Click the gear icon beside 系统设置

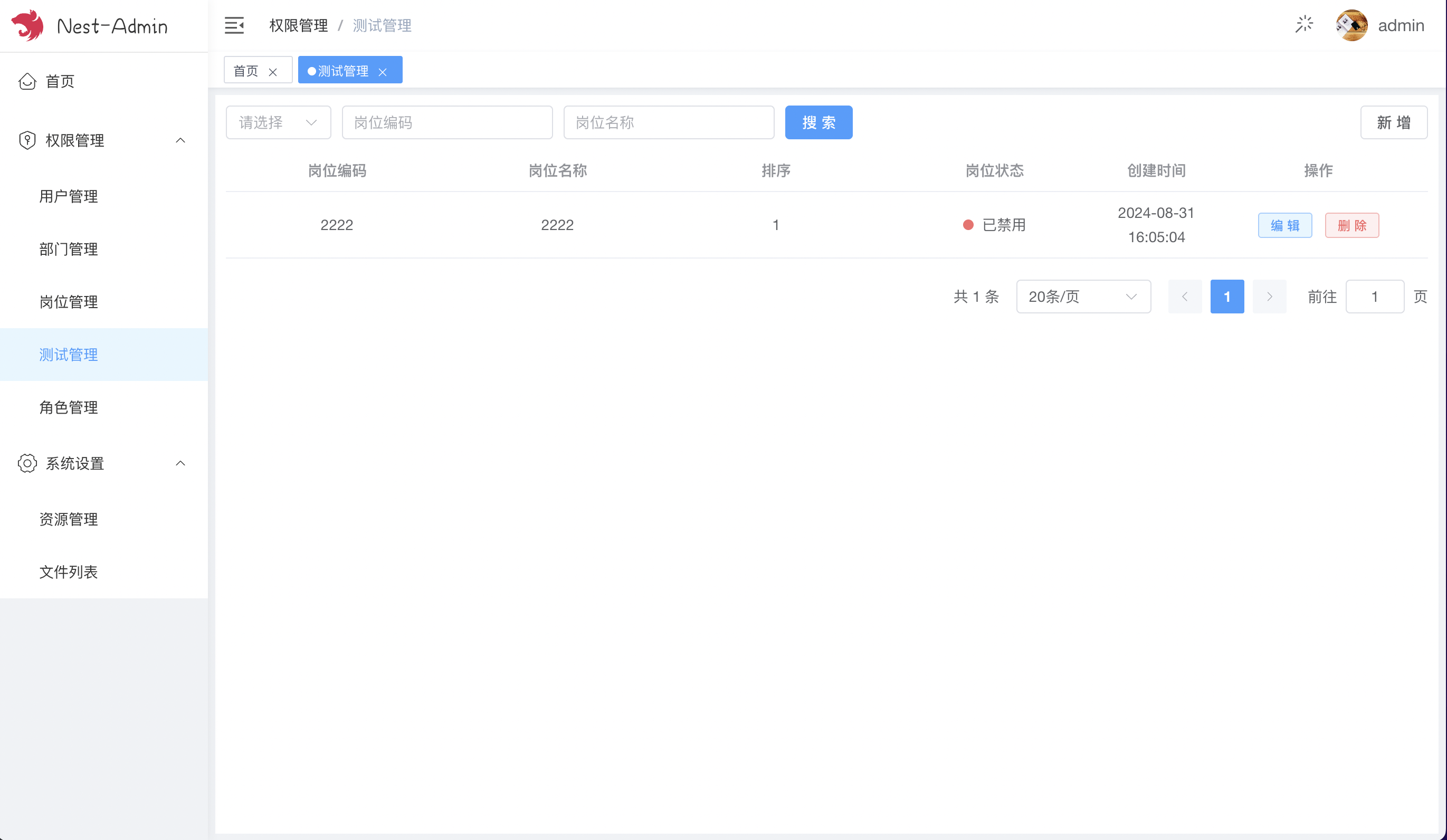[x=27, y=463]
